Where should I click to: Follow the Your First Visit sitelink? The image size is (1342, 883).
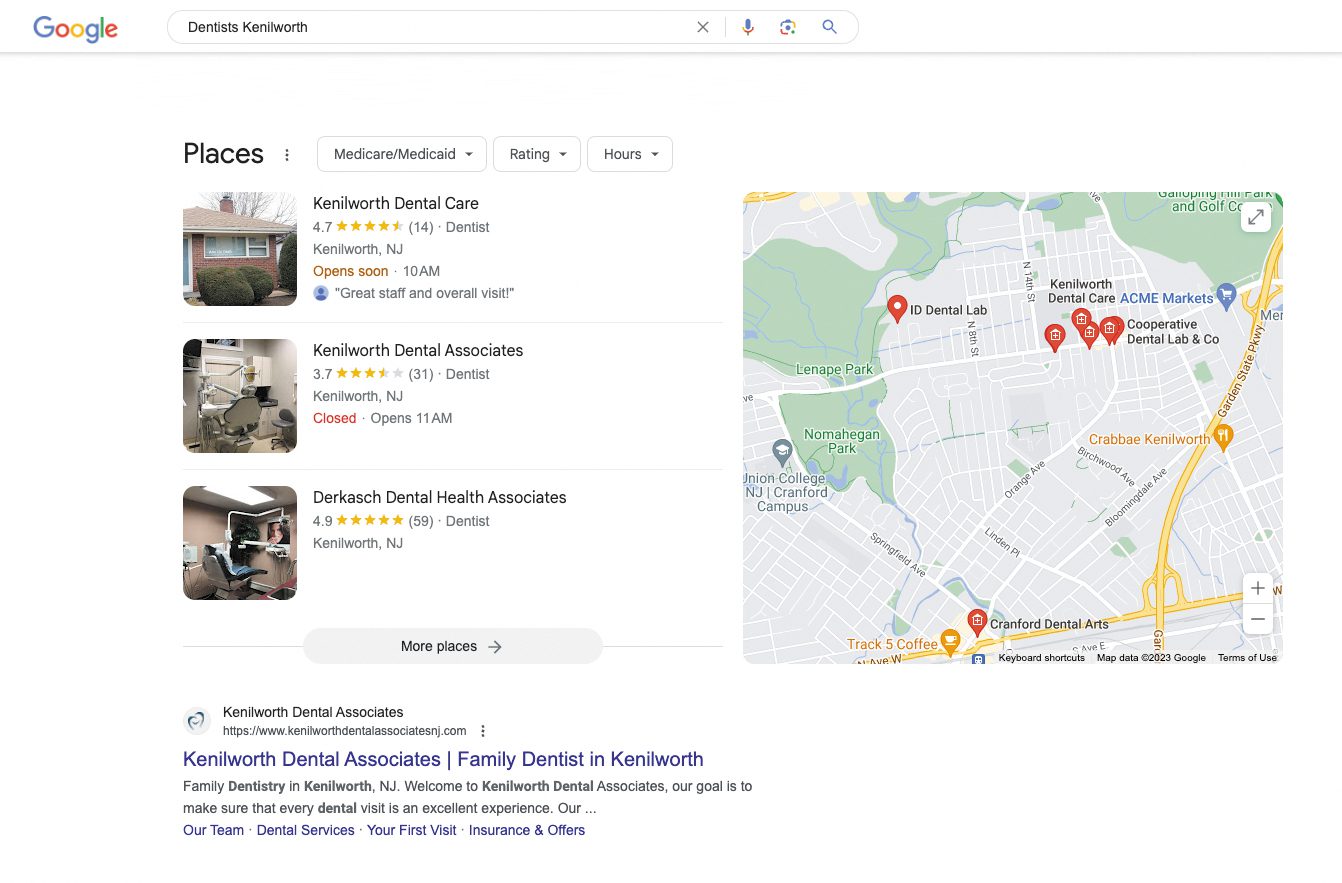411,830
